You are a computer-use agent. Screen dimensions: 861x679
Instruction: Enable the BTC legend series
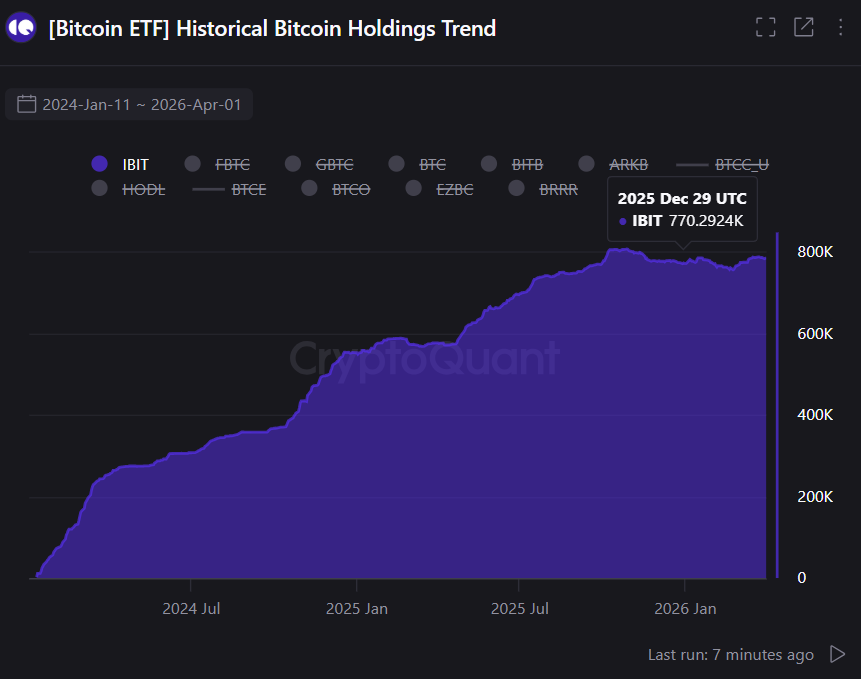click(x=417, y=164)
